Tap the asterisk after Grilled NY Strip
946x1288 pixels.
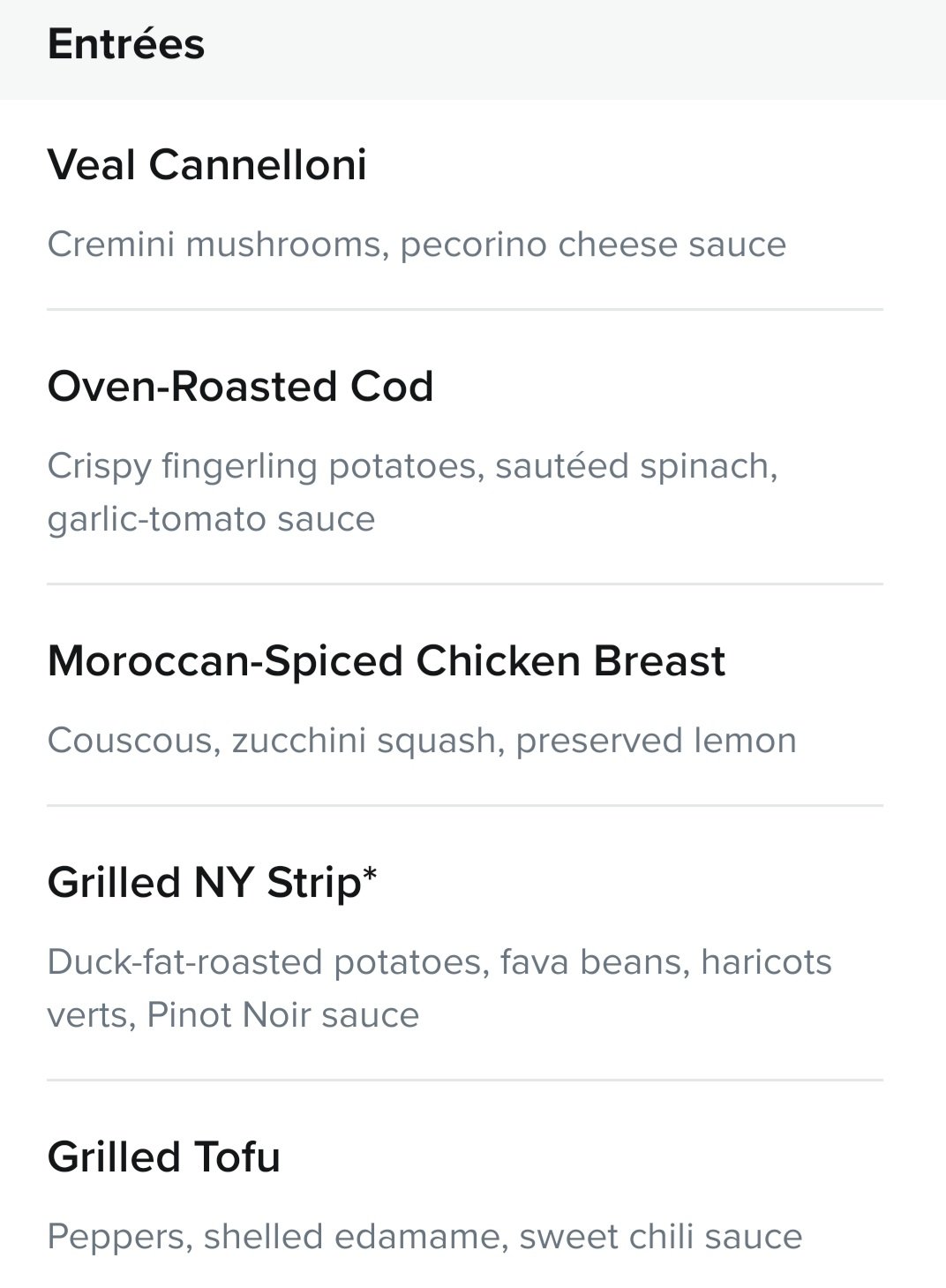coord(370,874)
